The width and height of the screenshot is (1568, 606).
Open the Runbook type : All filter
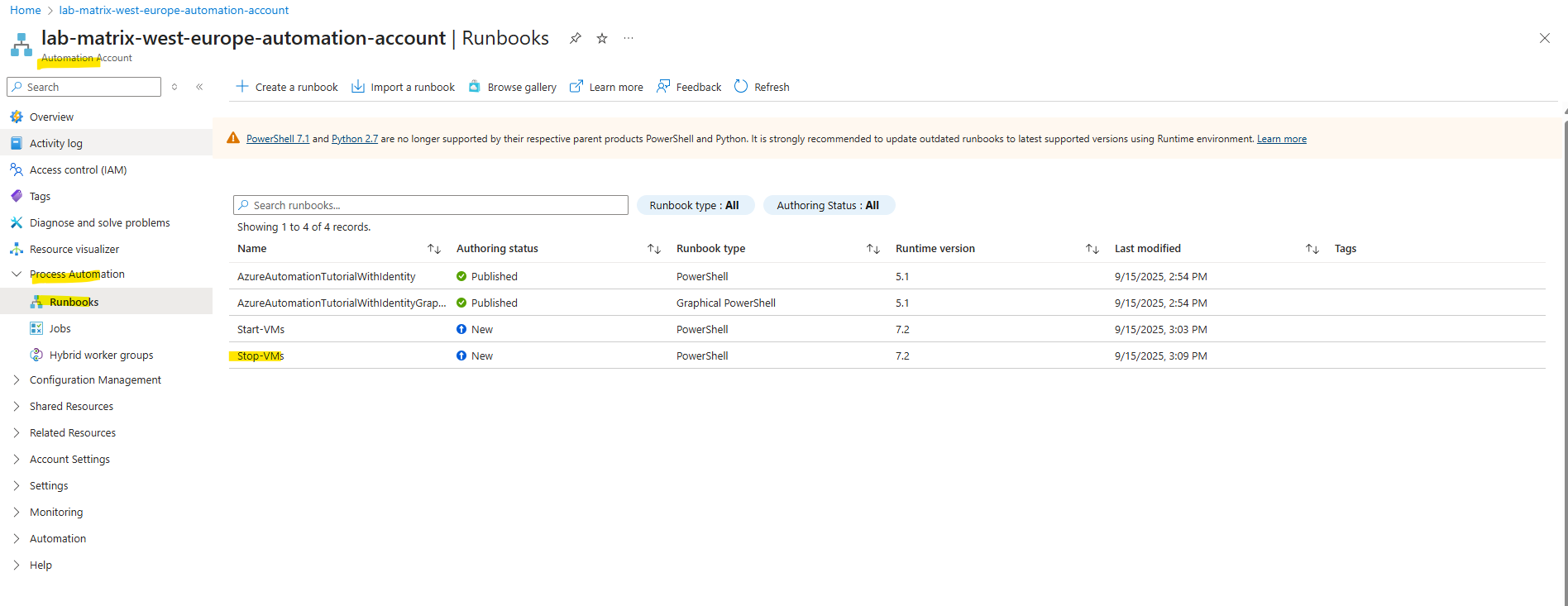(x=695, y=205)
